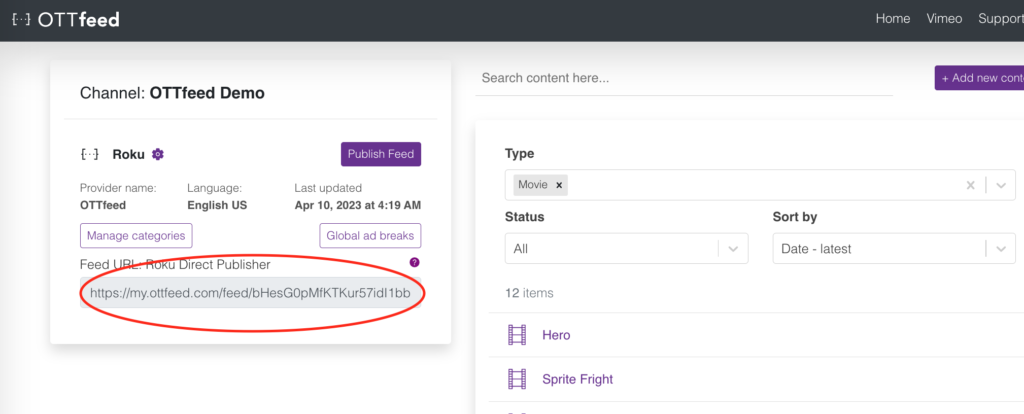Clear the Type filter selection
The height and width of the screenshot is (414, 1024).
click(x=970, y=185)
